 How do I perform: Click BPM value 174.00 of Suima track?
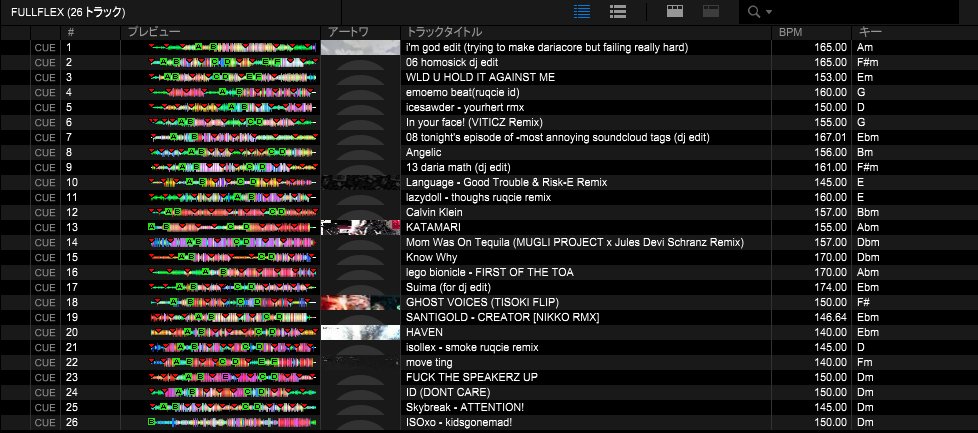(x=830, y=287)
